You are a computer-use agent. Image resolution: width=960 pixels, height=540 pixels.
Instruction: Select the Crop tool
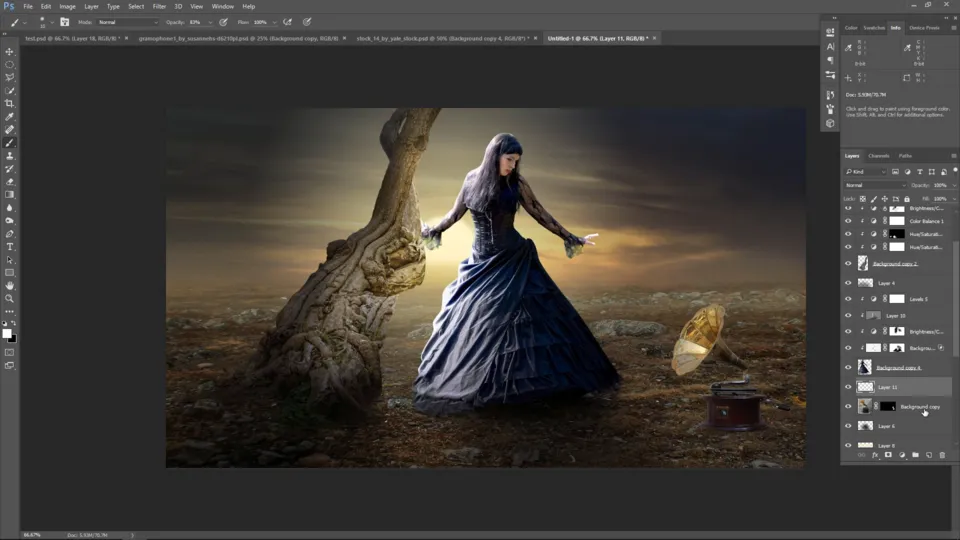coord(9,103)
